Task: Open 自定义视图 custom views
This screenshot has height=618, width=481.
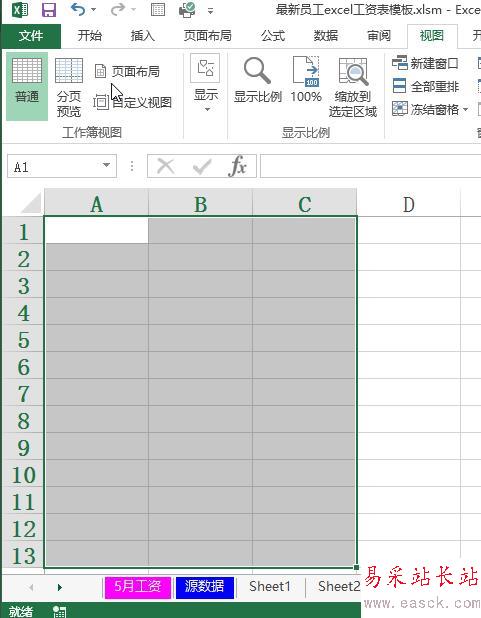Action: pyautogui.click(x=133, y=102)
